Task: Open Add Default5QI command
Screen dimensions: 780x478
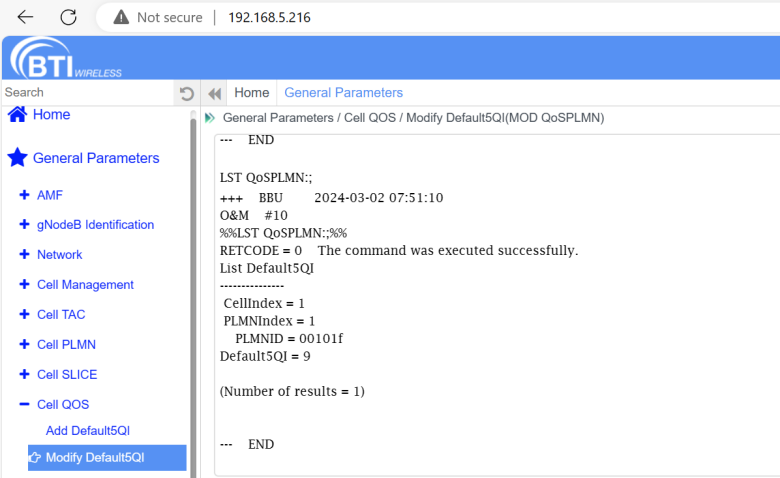Action: (88, 431)
